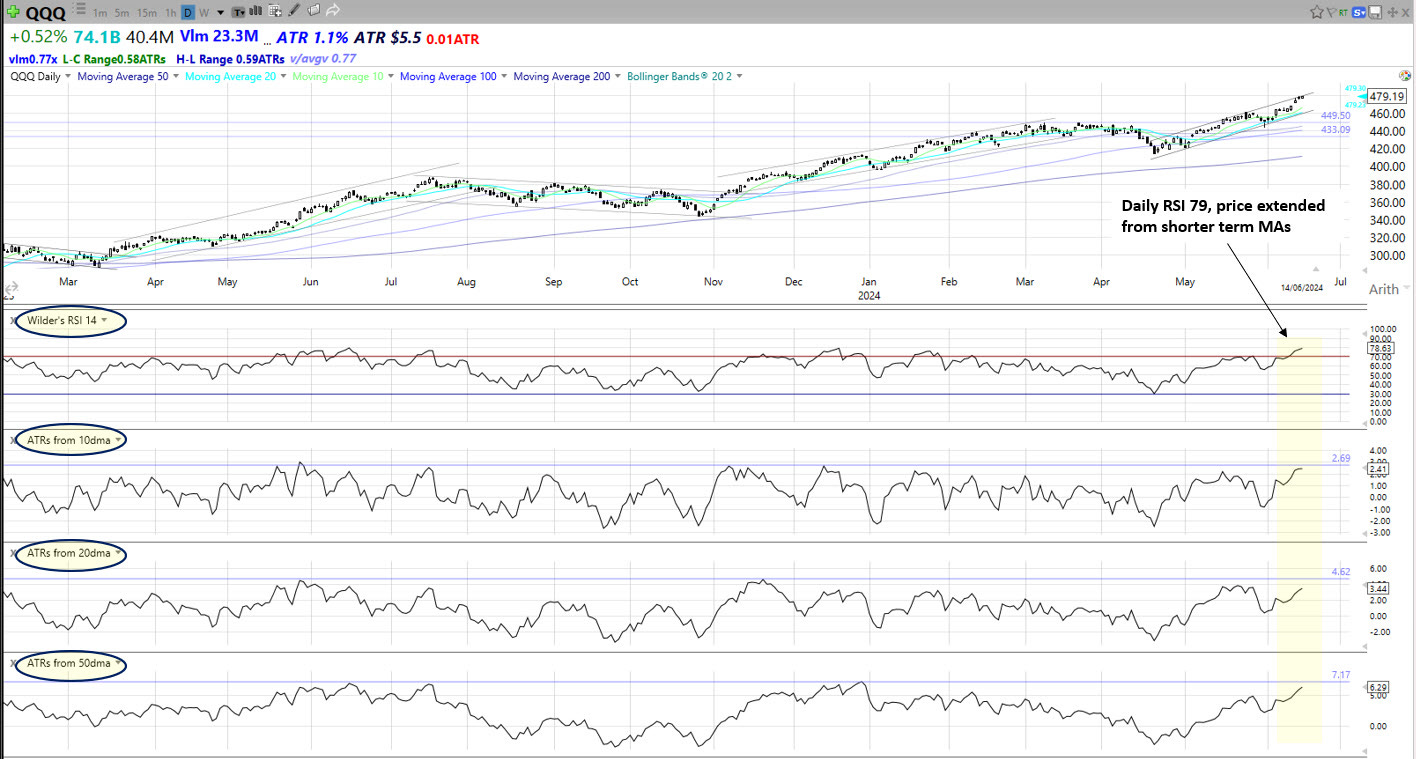Remove ATRs from 10dma pane with X
The width and height of the screenshot is (1416, 759).
(12, 440)
